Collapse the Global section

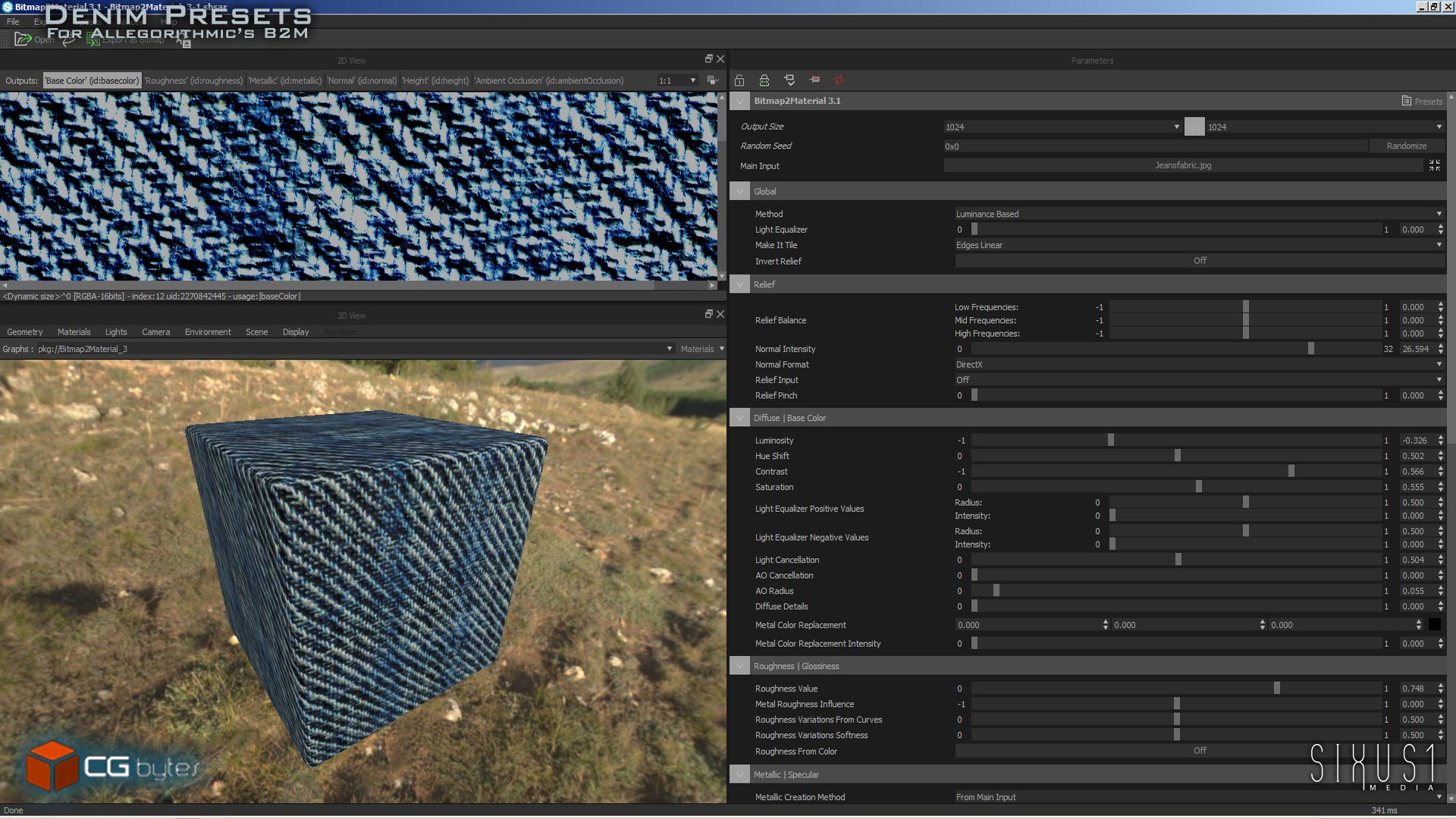[x=740, y=192]
